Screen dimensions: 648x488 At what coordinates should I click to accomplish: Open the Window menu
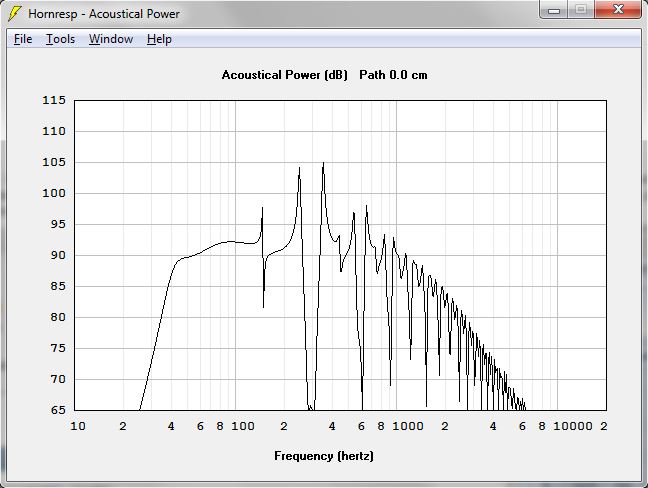tap(111, 39)
